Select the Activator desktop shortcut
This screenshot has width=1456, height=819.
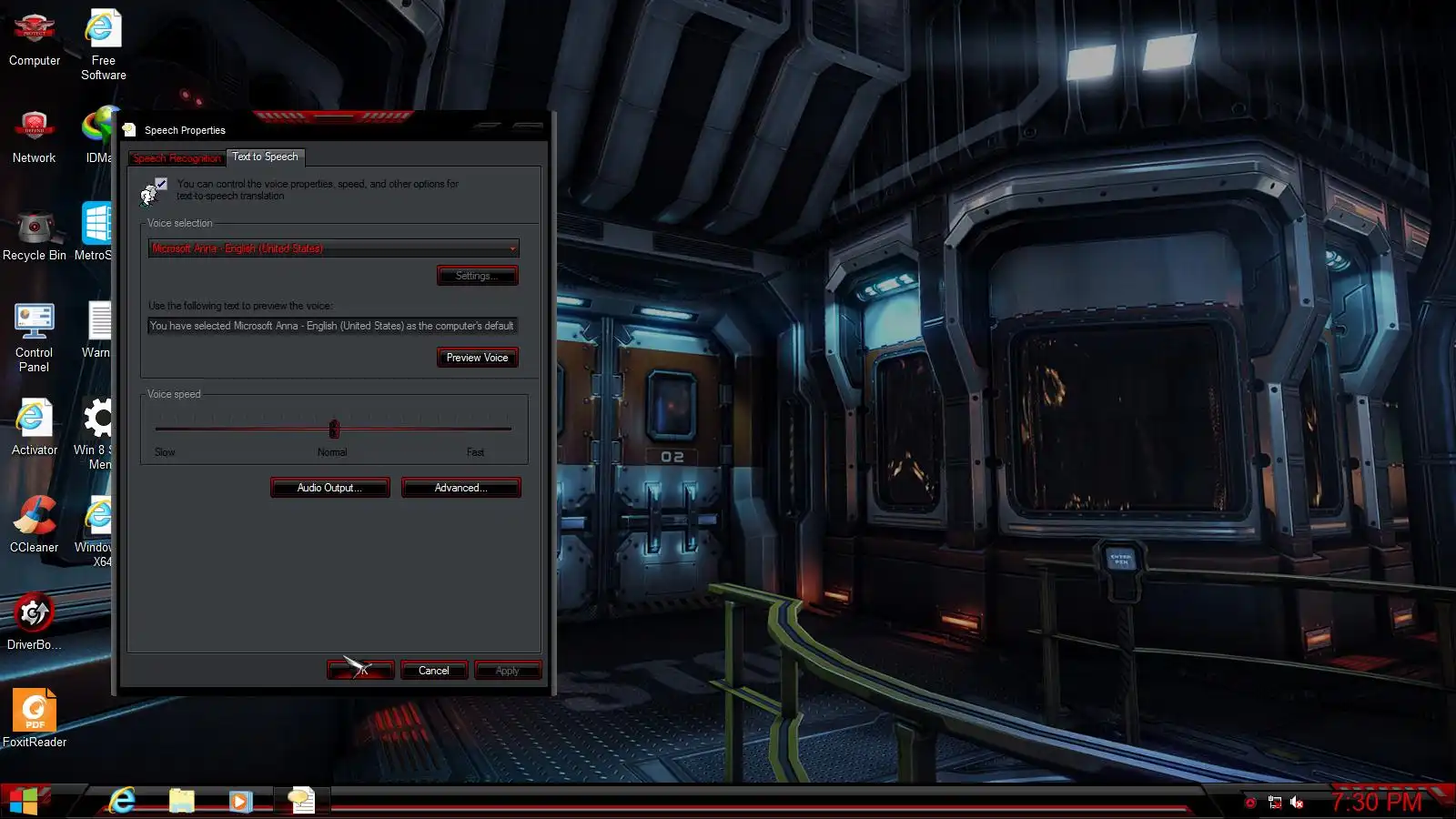(x=34, y=426)
